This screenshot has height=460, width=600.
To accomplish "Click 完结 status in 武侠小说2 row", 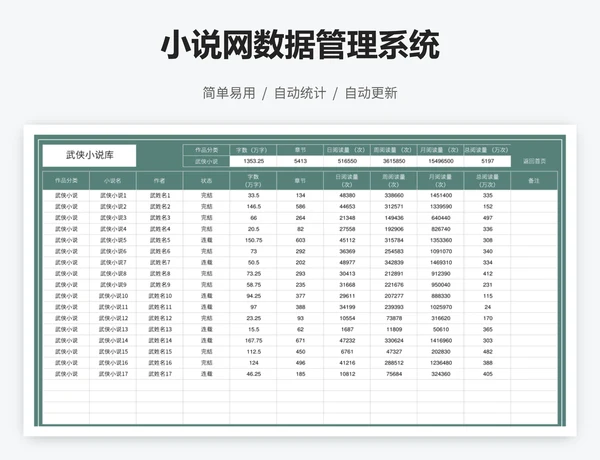I will (207, 207).
